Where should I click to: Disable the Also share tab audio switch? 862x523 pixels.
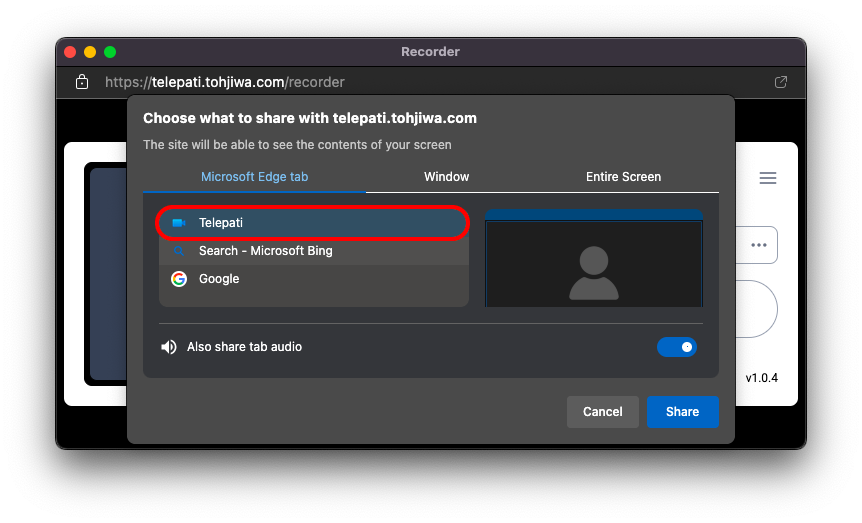677,347
